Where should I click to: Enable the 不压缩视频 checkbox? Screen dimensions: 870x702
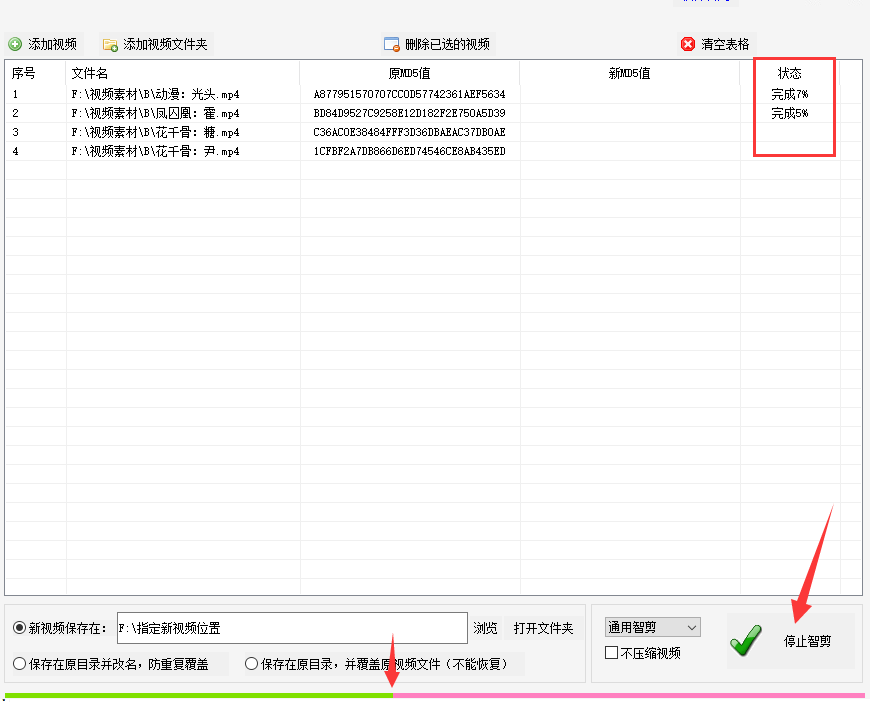click(x=612, y=653)
